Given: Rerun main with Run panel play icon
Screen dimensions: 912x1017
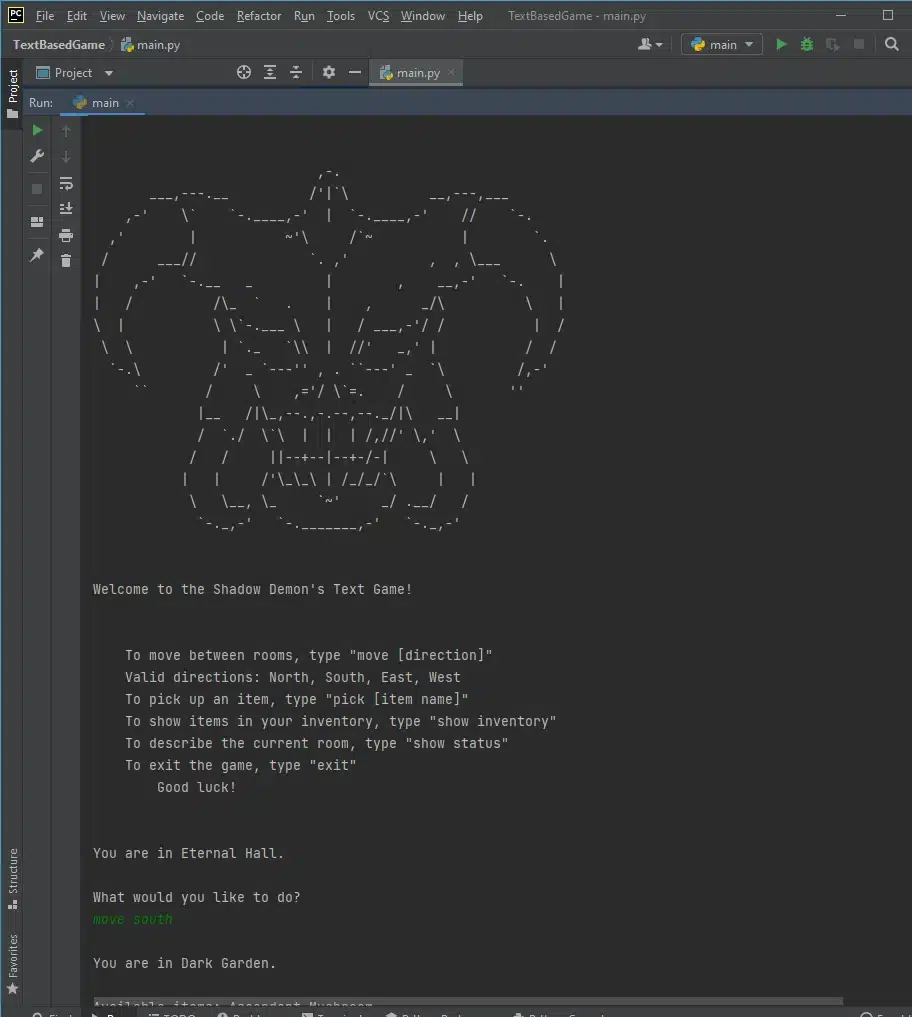Looking at the screenshot, I should (x=37, y=130).
